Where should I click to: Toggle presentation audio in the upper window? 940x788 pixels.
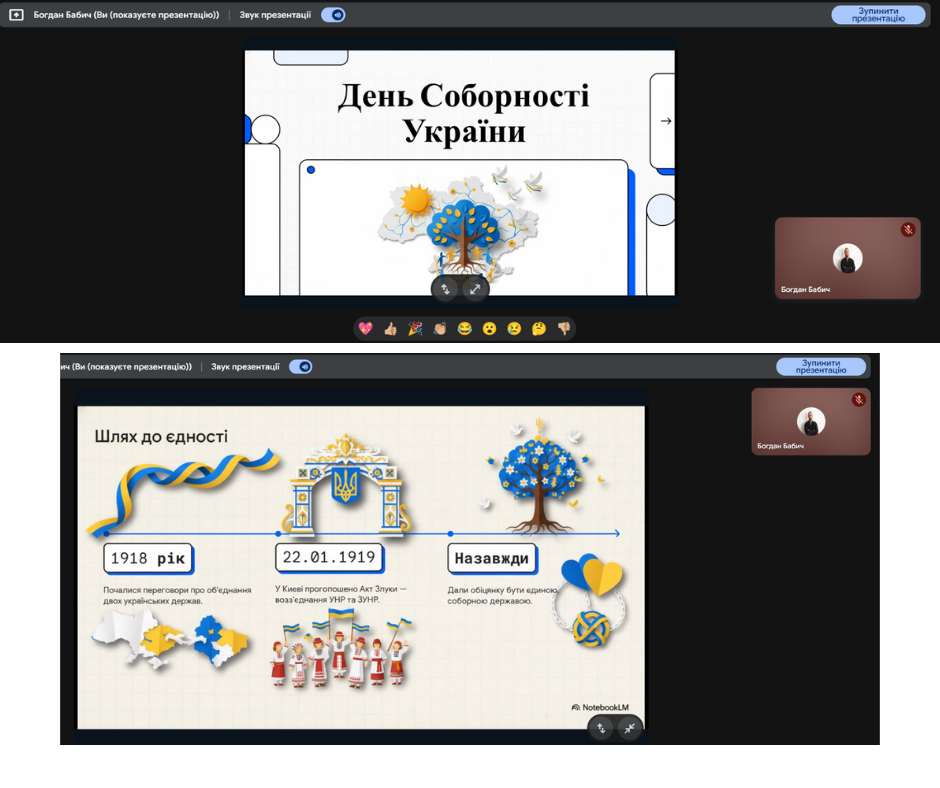(x=333, y=15)
